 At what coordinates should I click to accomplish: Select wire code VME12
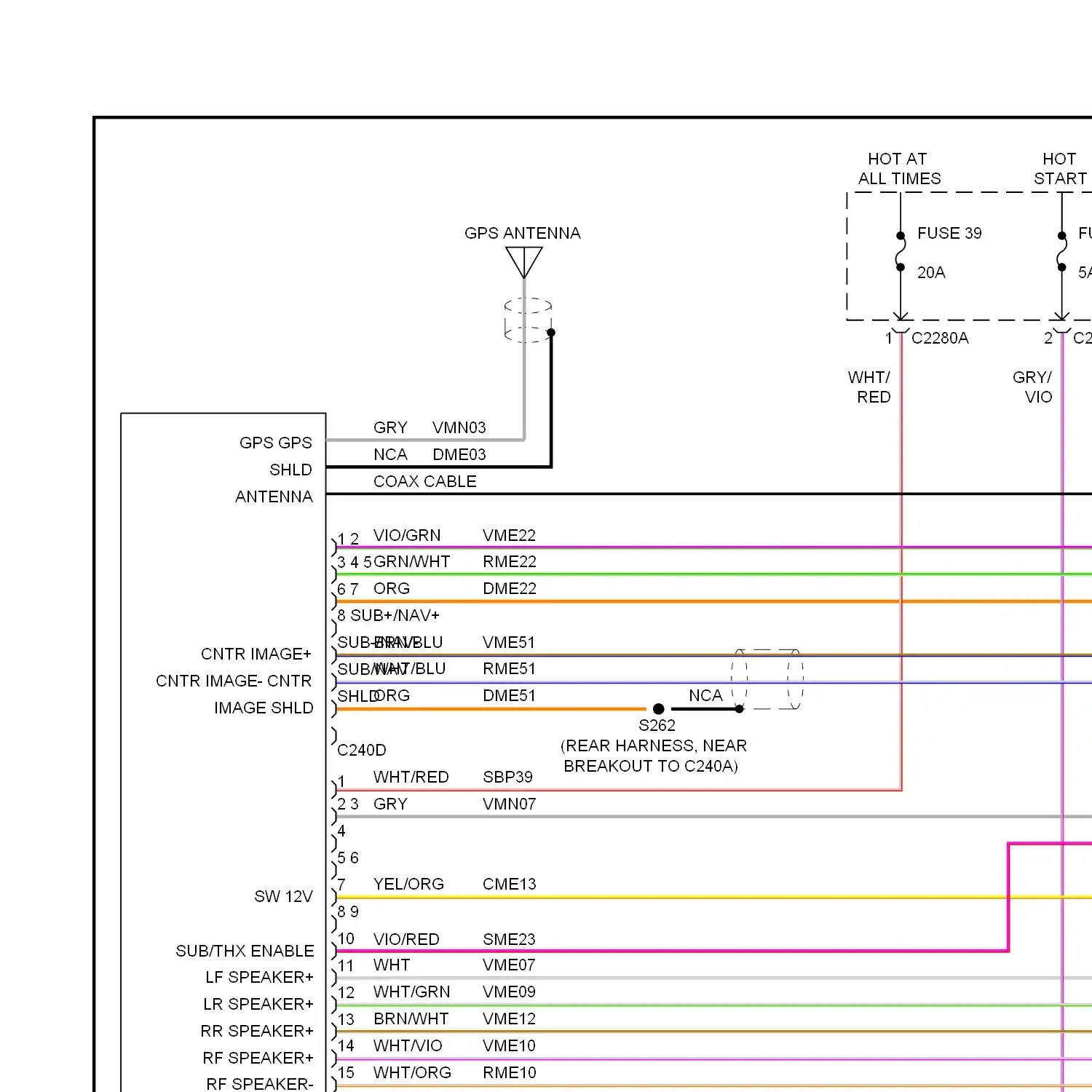point(509,1018)
